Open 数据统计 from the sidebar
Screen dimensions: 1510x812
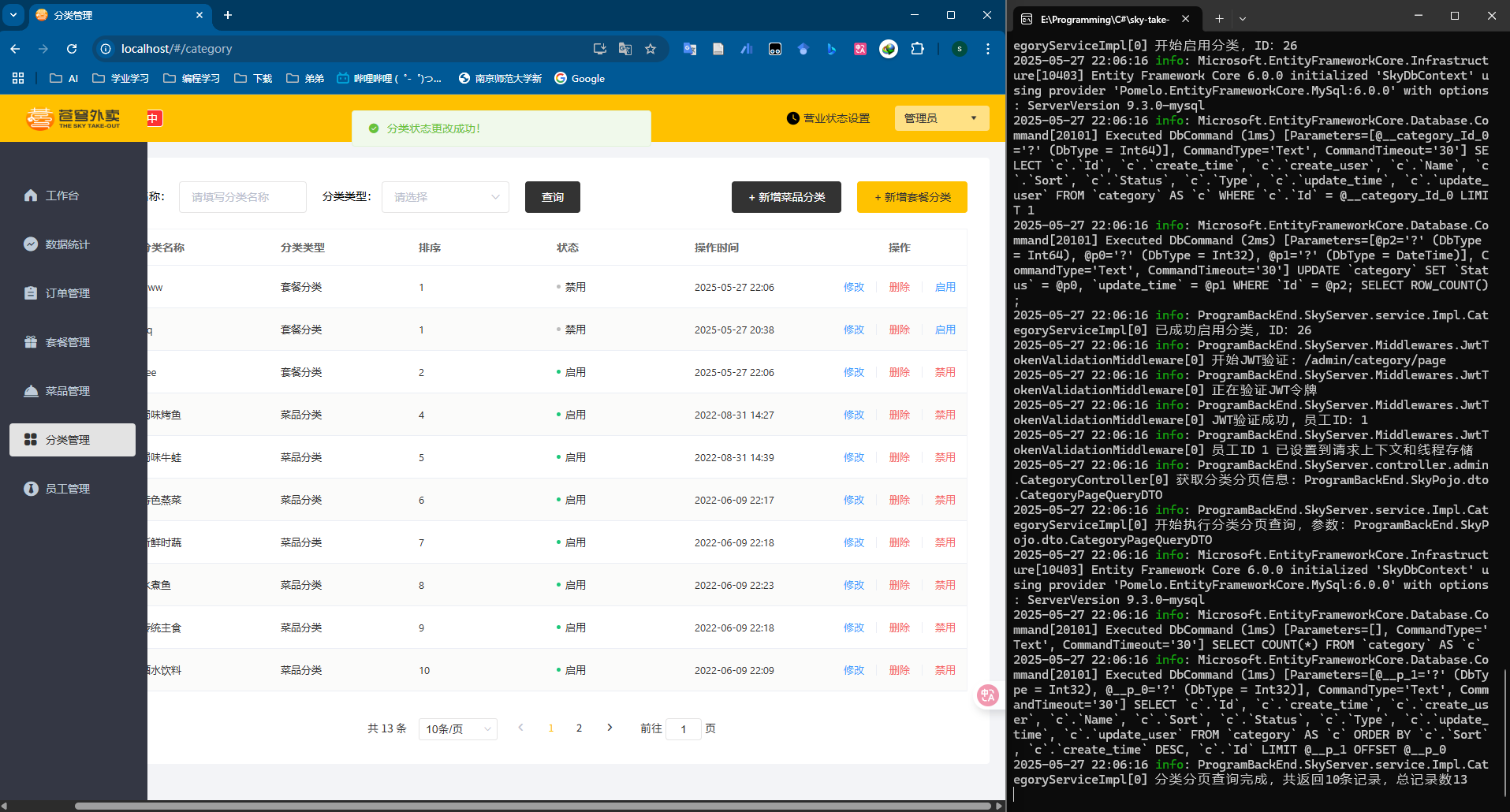pos(67,244)
